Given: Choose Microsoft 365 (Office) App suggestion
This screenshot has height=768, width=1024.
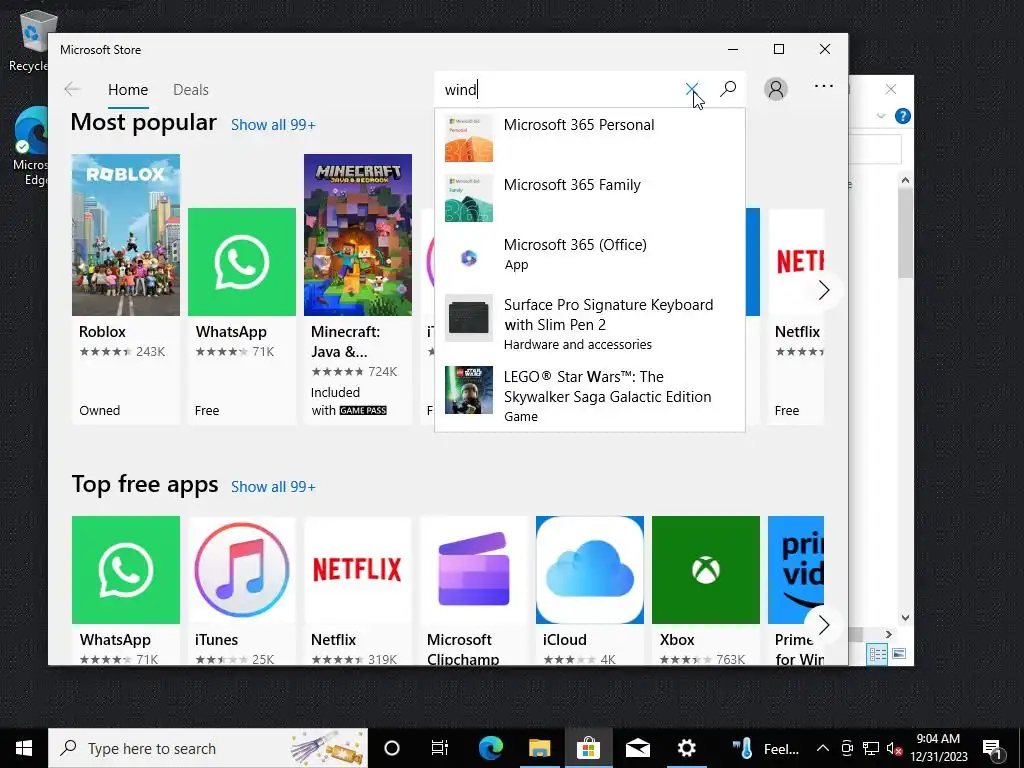Looking at the screenshot, I should (590, 257).
